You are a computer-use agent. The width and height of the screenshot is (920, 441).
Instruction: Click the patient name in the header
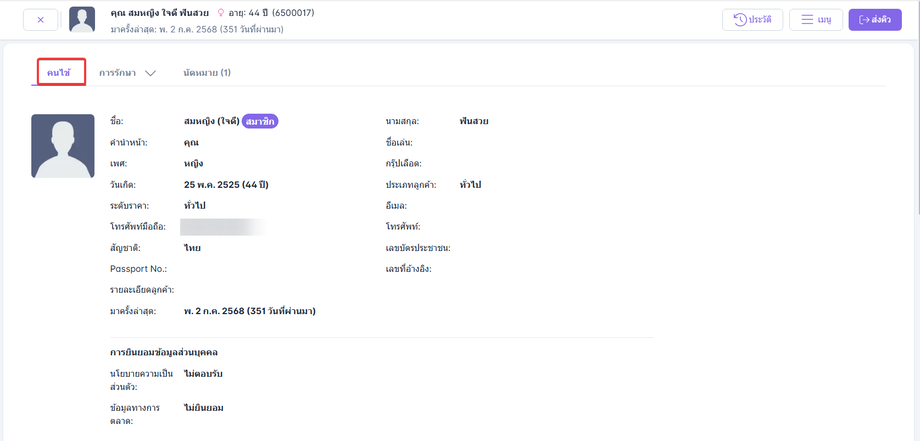click(x=160, y=12)
